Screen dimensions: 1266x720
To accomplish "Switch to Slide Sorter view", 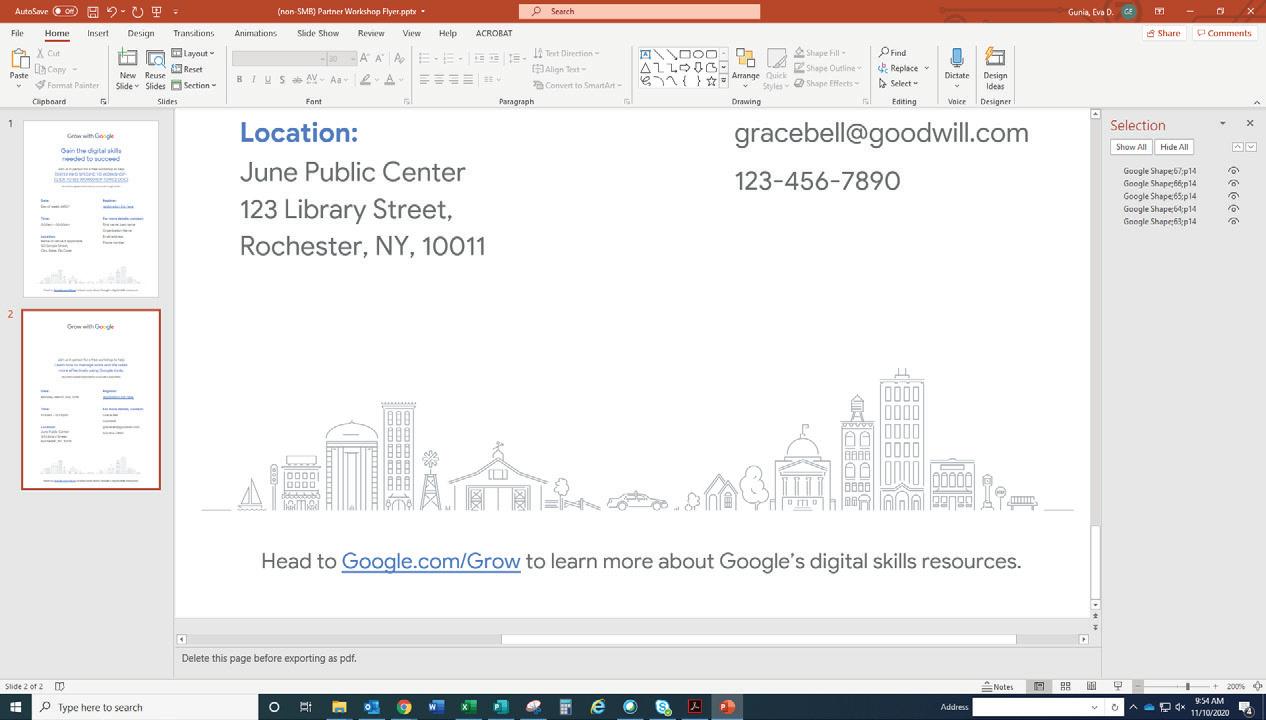I will (1065, 686).
